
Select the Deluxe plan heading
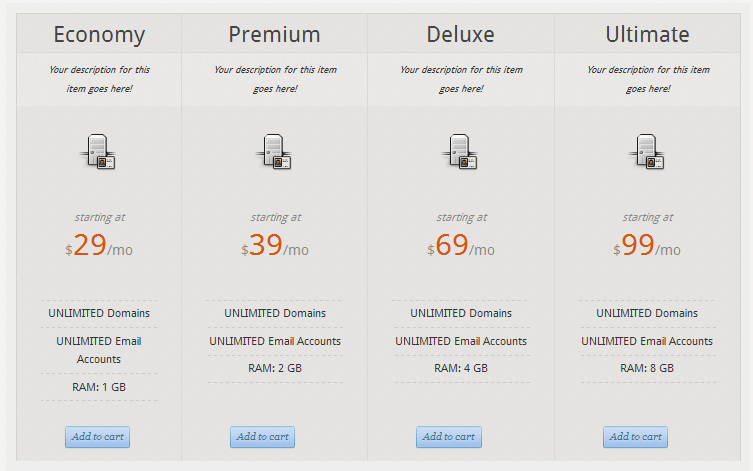point(461,35)
